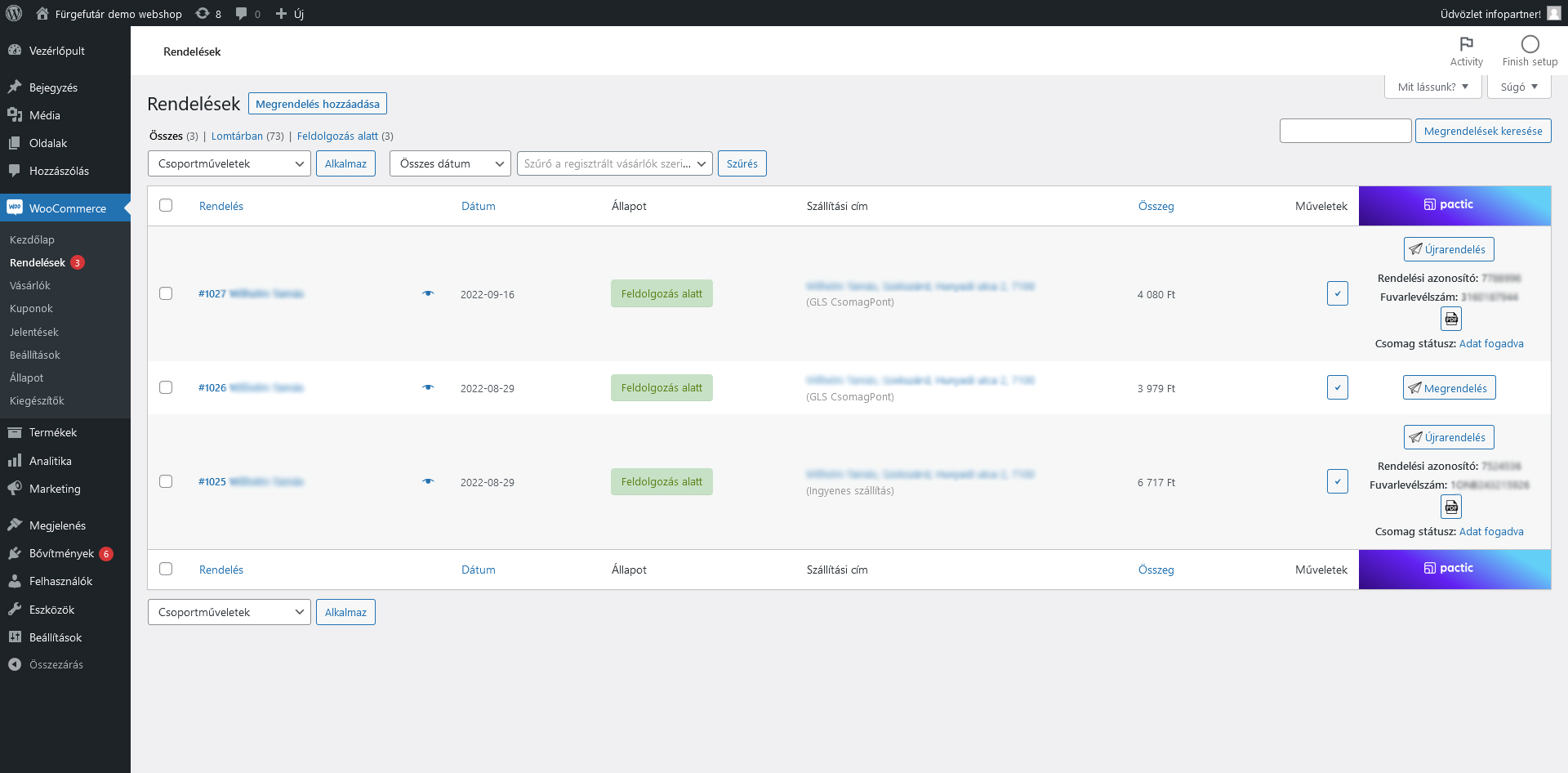Click Újrarendelés button for order #1027
Image resolution: width=1568 pixels, height=773 pixels.
1449,249
